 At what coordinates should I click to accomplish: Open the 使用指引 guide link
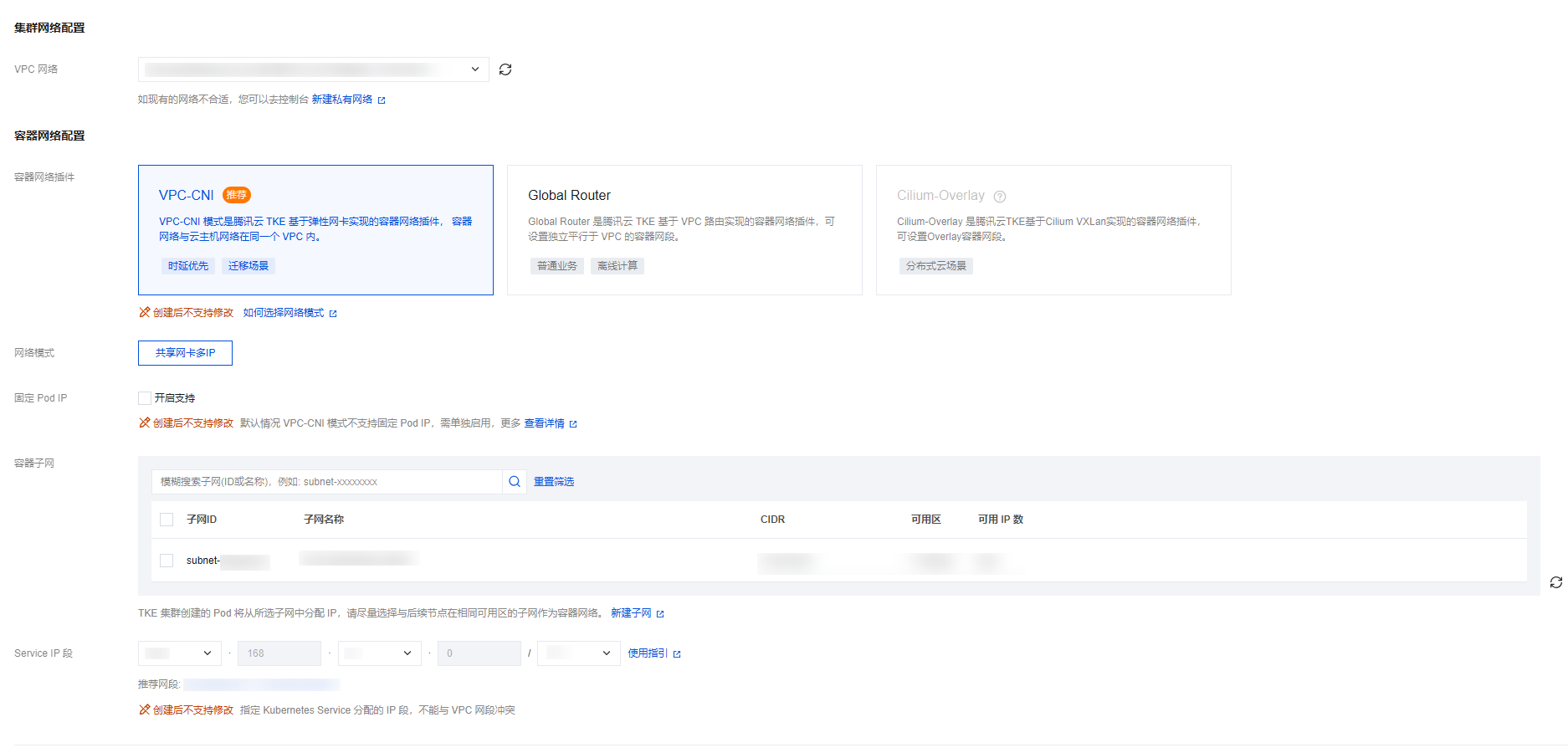click(x=648, y=653)
